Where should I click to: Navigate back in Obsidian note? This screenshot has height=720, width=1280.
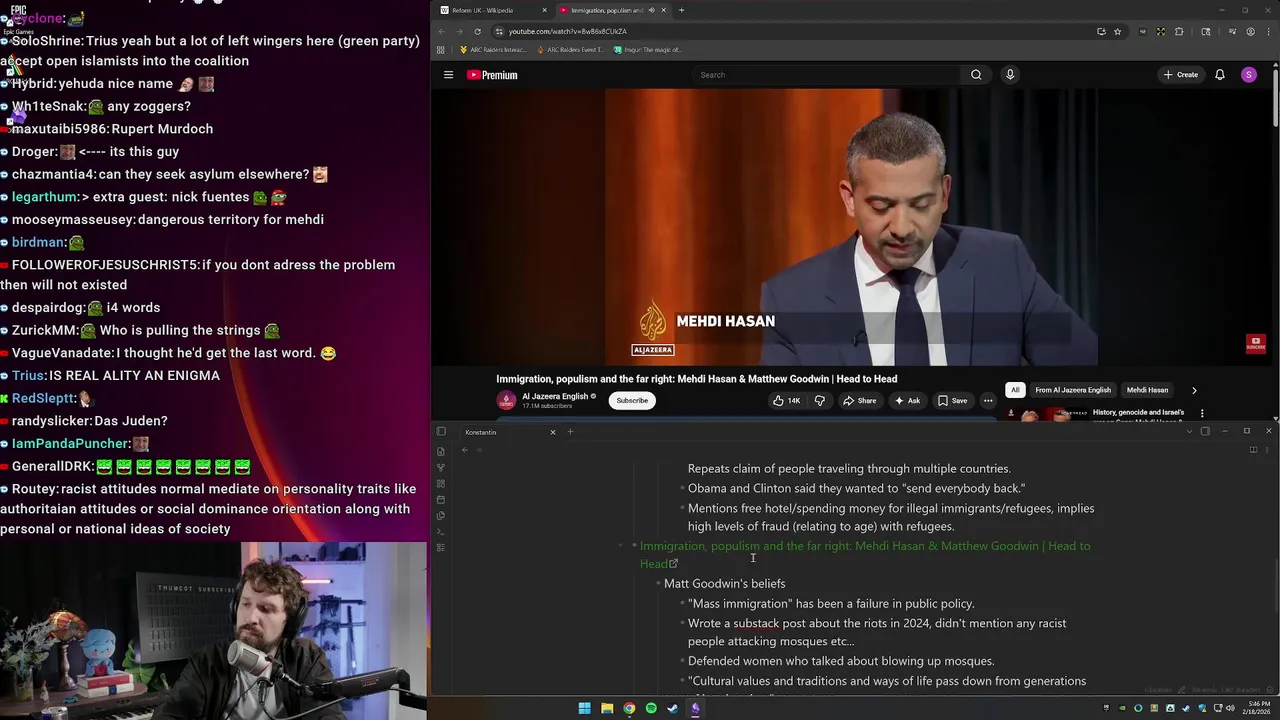tap(464, 450)
